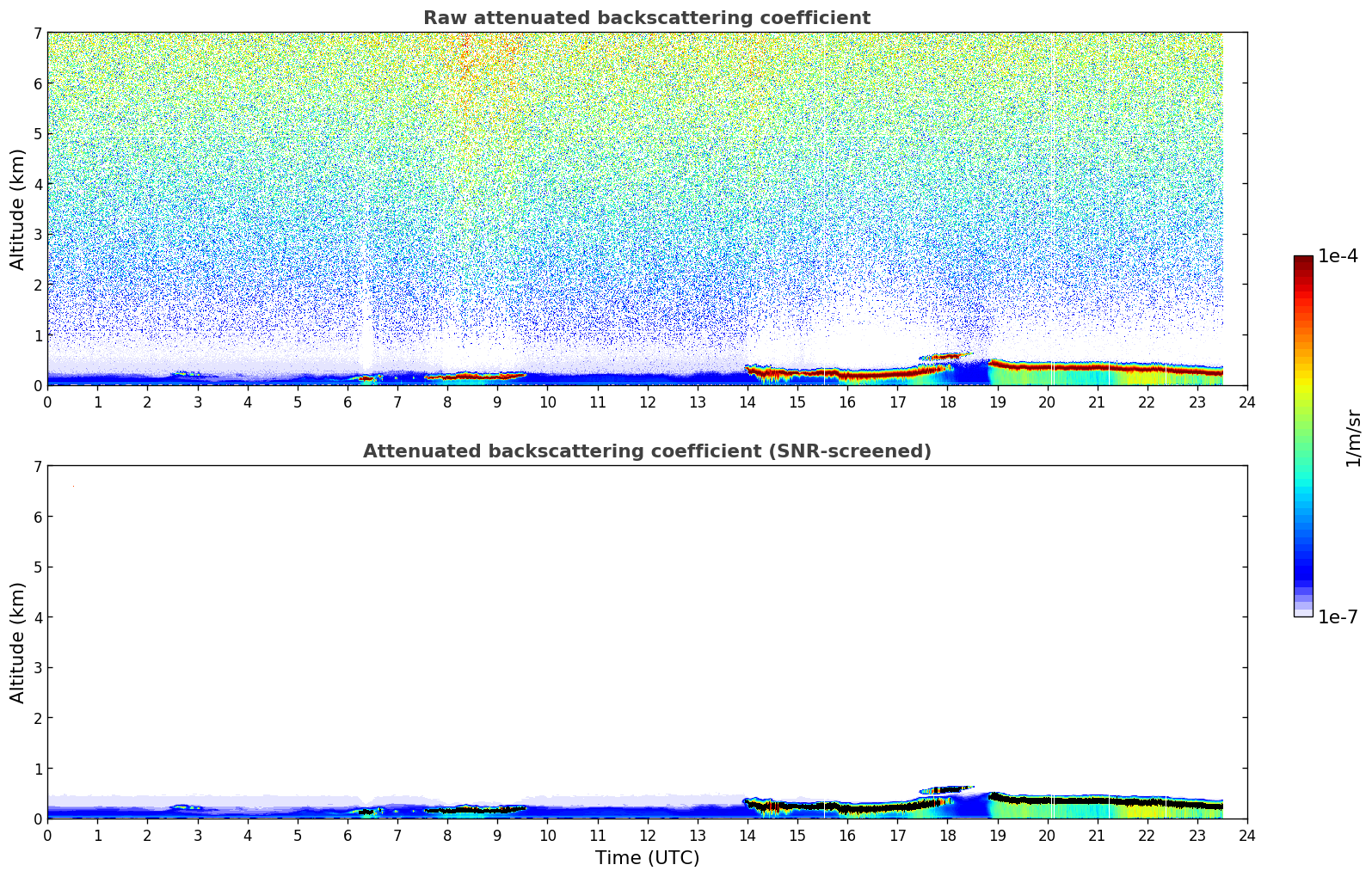The height and width of the screenshot is (877, 1372).
Task: Select "Altitude (km)" label of the SNR-screened plot
Action: (18, 642)
